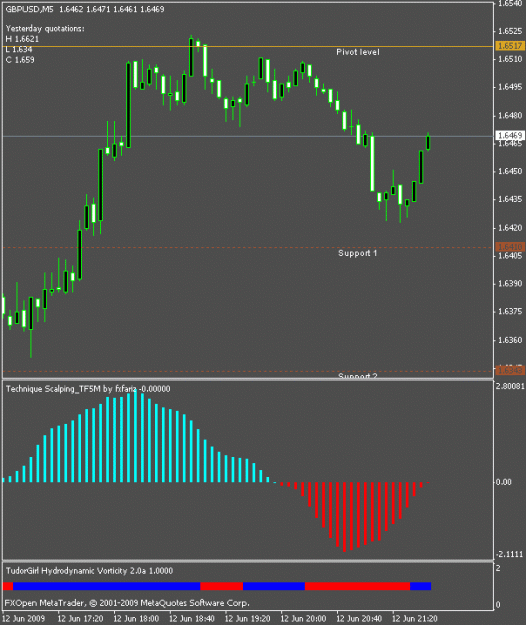
Task: Click the latest candlestick at price 1.6469
Action: click(428, 143)
